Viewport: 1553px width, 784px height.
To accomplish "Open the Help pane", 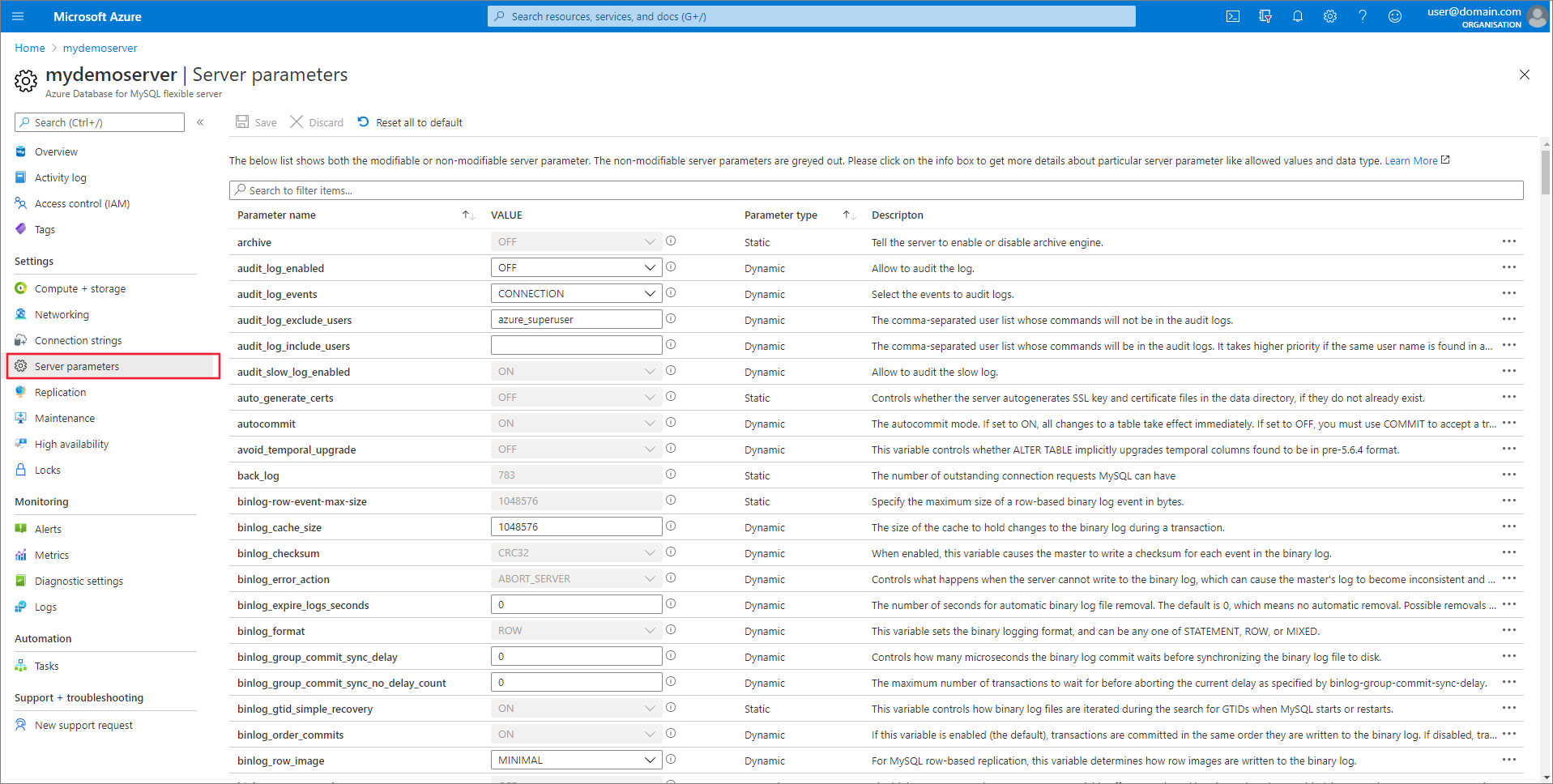I will pyautogui.click(x=1362, y=16).
